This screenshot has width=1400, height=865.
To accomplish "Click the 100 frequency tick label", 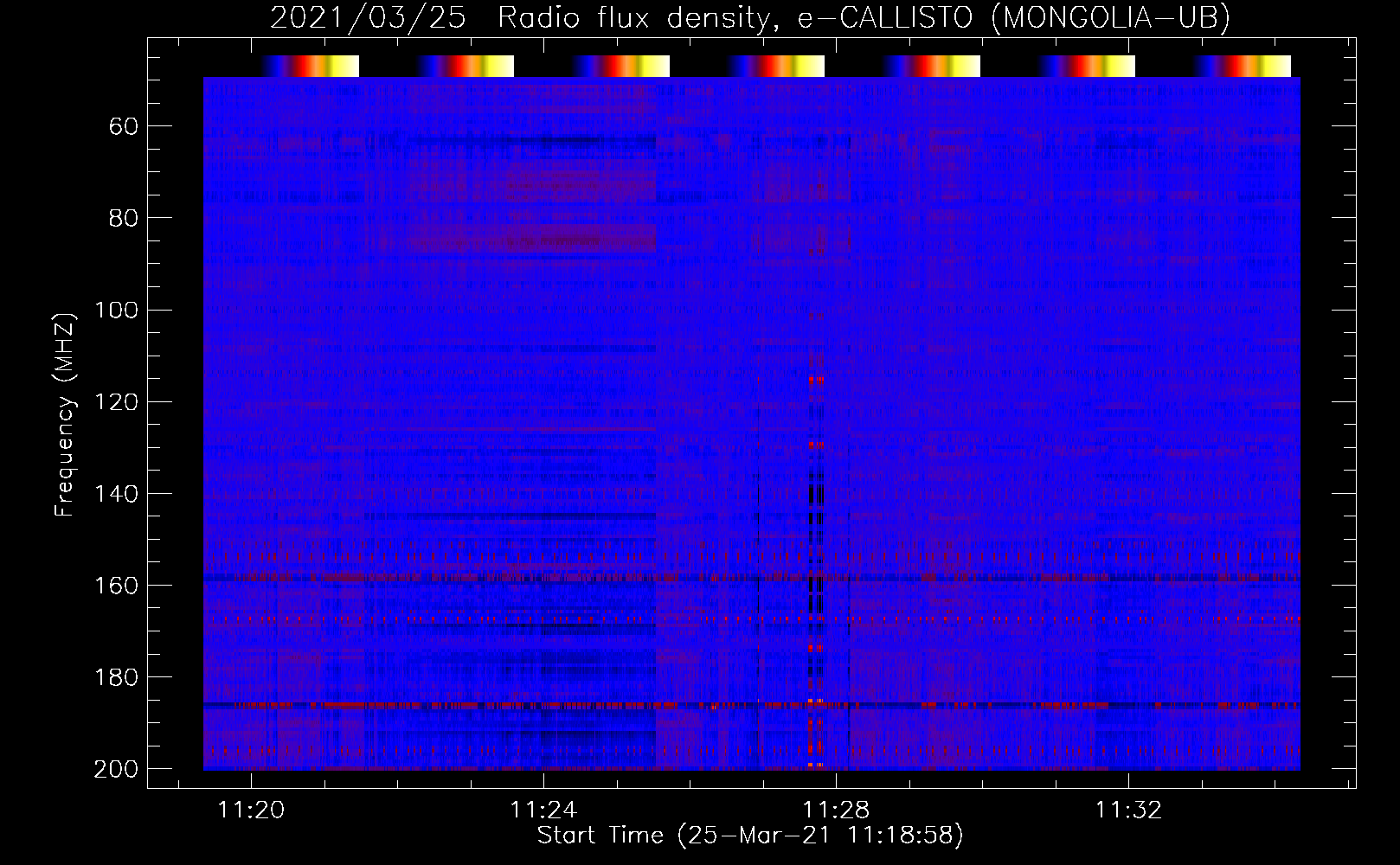I will pos(116,310).
